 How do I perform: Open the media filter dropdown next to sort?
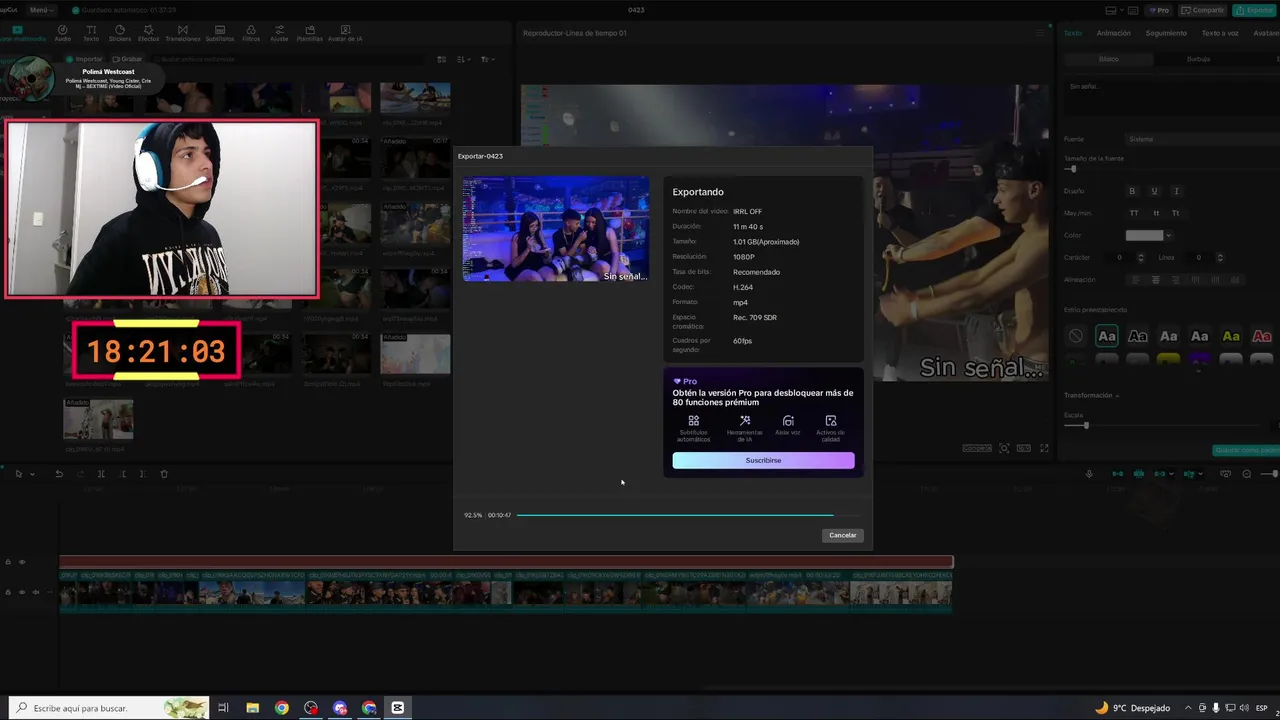point(487,59)
